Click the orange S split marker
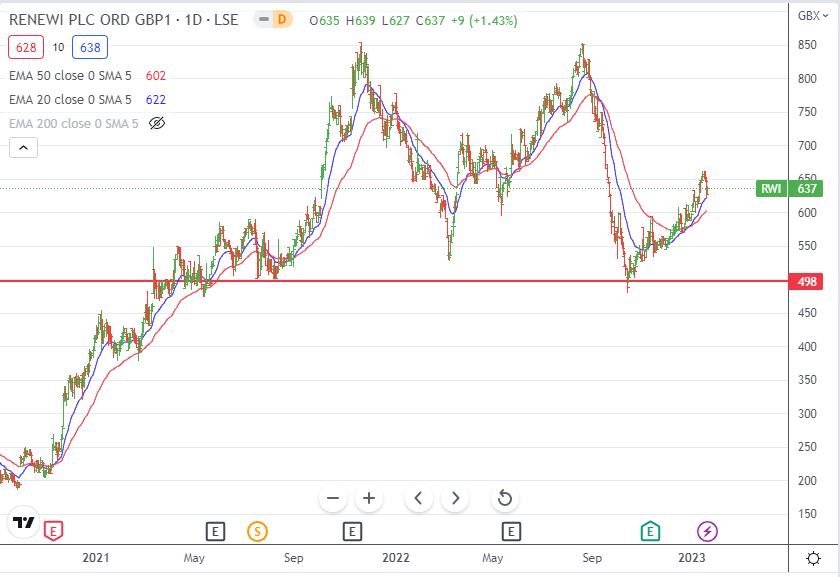The width and height of the screenshot is (840, 577). [x=257, y=531]
